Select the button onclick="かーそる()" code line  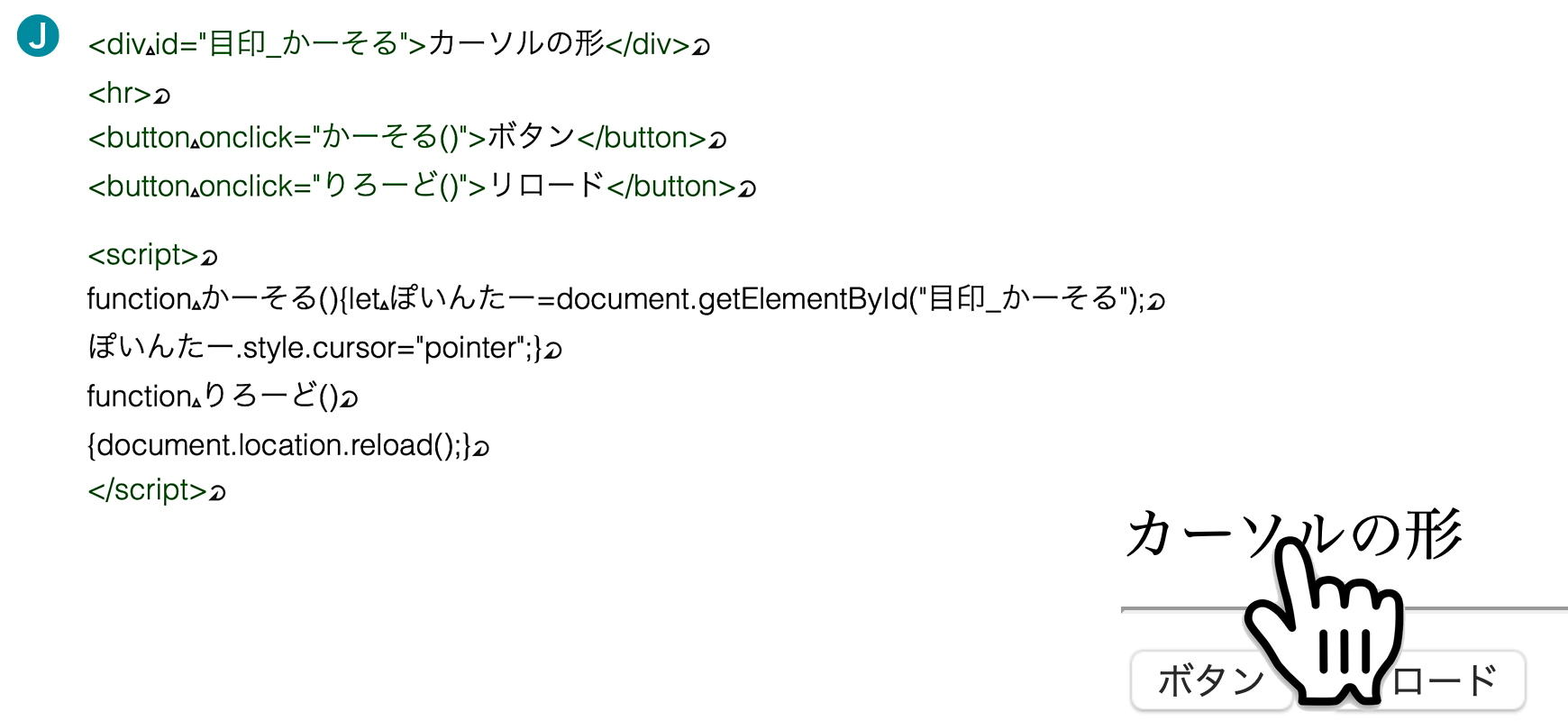pyautogui.click(x=407, y=138)
